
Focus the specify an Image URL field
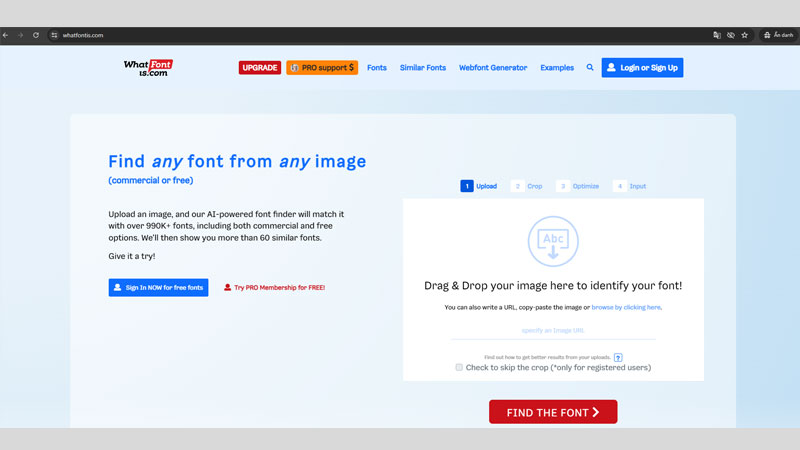click(553, 331)
